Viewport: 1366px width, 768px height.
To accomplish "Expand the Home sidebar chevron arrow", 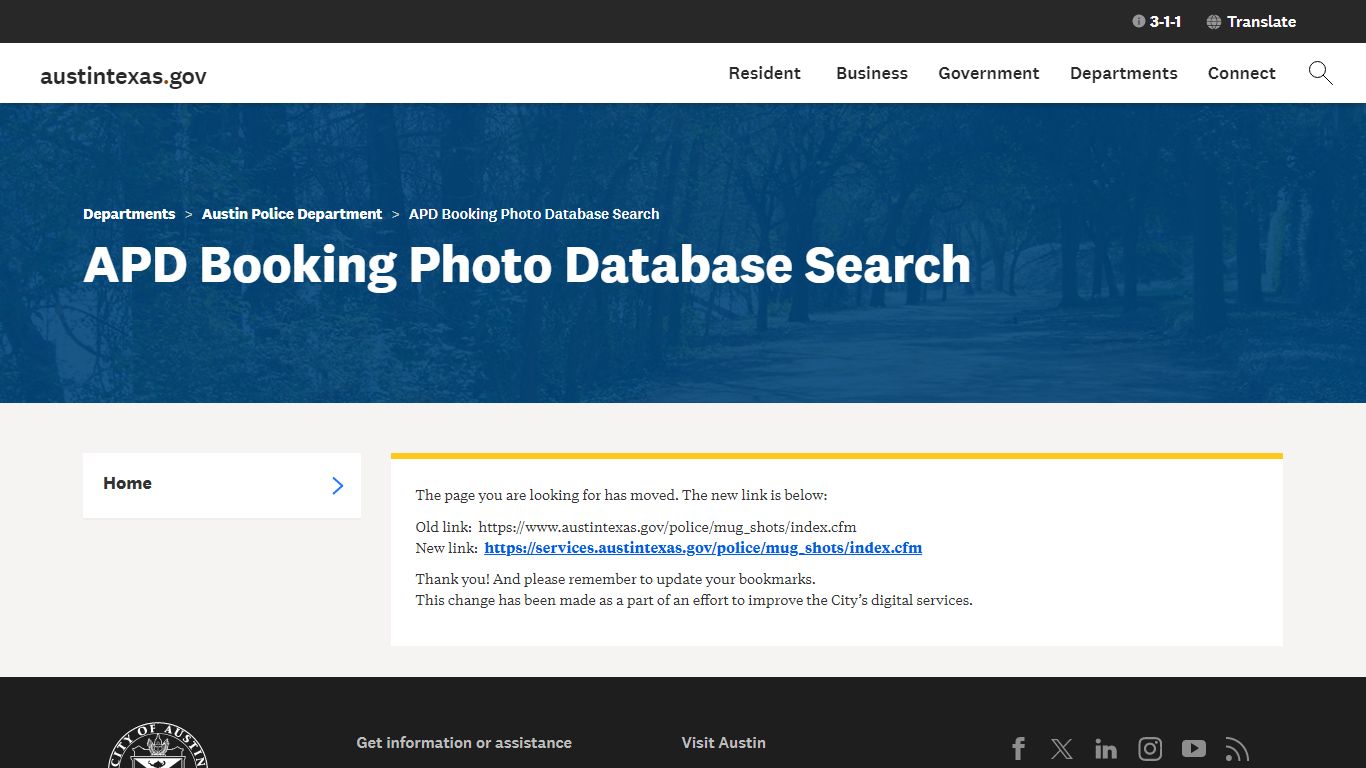I will click(x=337, y=485).
